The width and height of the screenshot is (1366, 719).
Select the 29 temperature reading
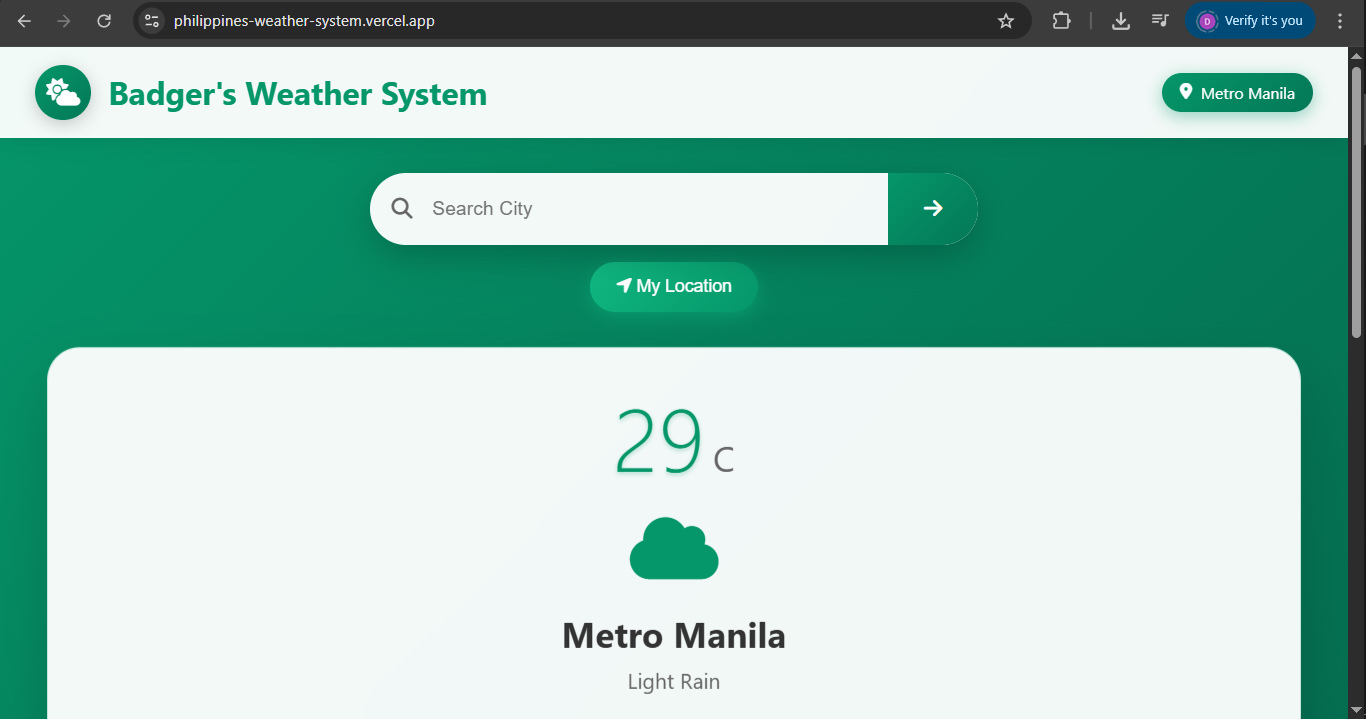click(x=658, y=441)
